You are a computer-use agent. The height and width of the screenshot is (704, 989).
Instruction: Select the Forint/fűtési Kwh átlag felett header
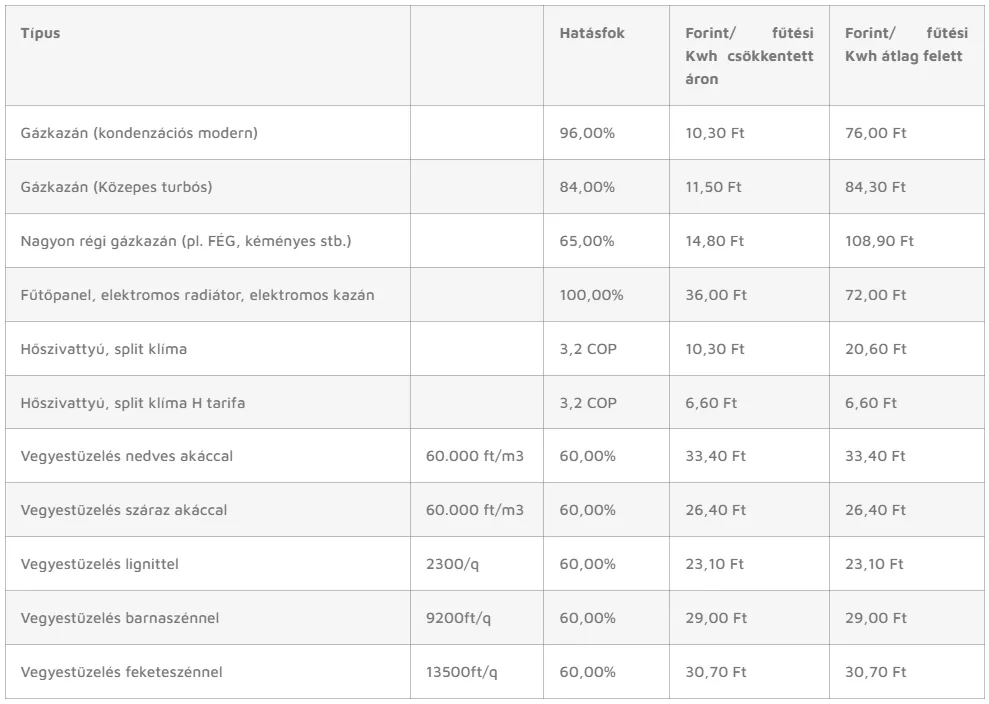(906, 44)
